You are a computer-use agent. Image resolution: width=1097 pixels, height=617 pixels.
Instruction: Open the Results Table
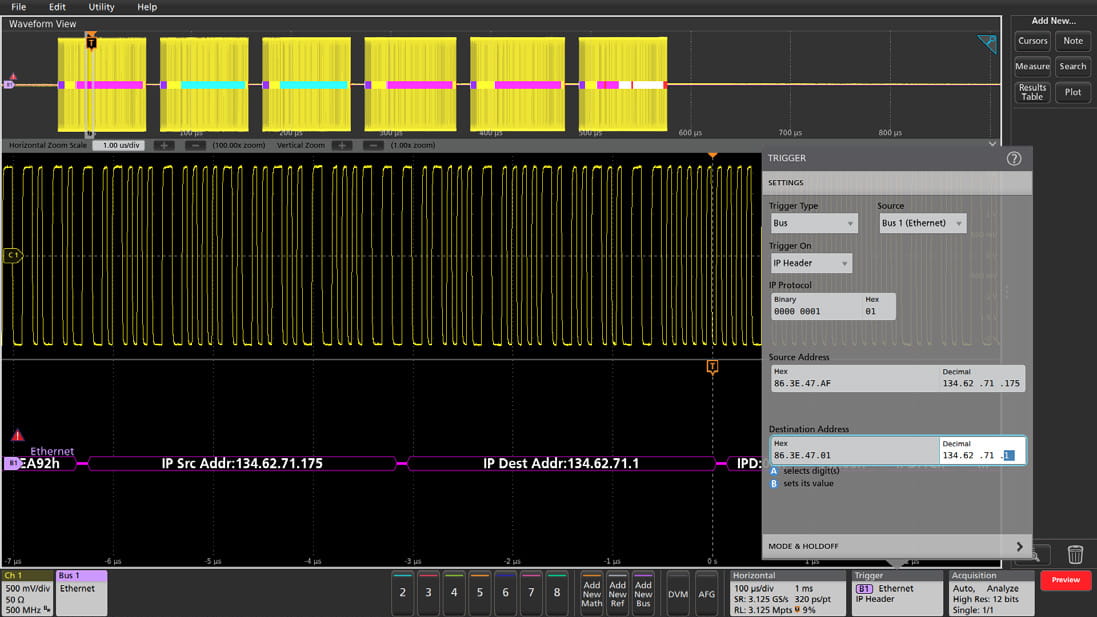coord(1033,92)
